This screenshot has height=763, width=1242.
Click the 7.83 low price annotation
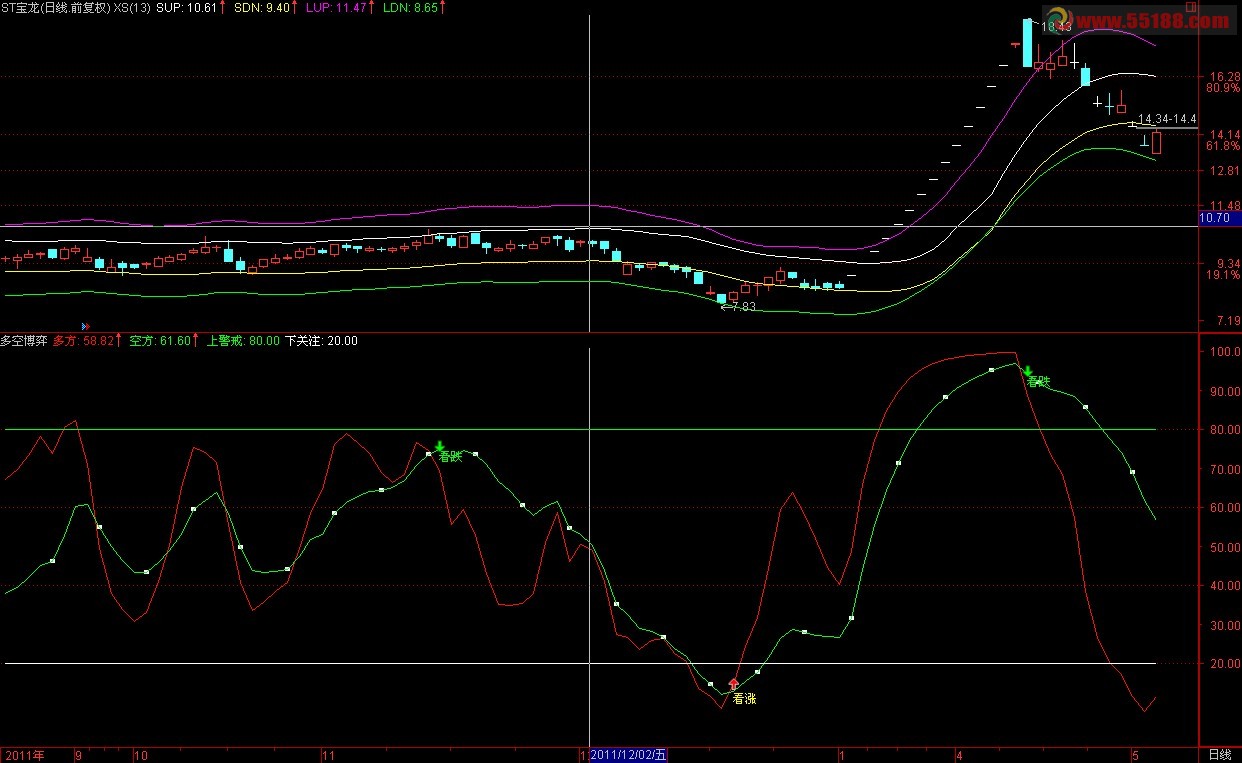coord(738,307)
